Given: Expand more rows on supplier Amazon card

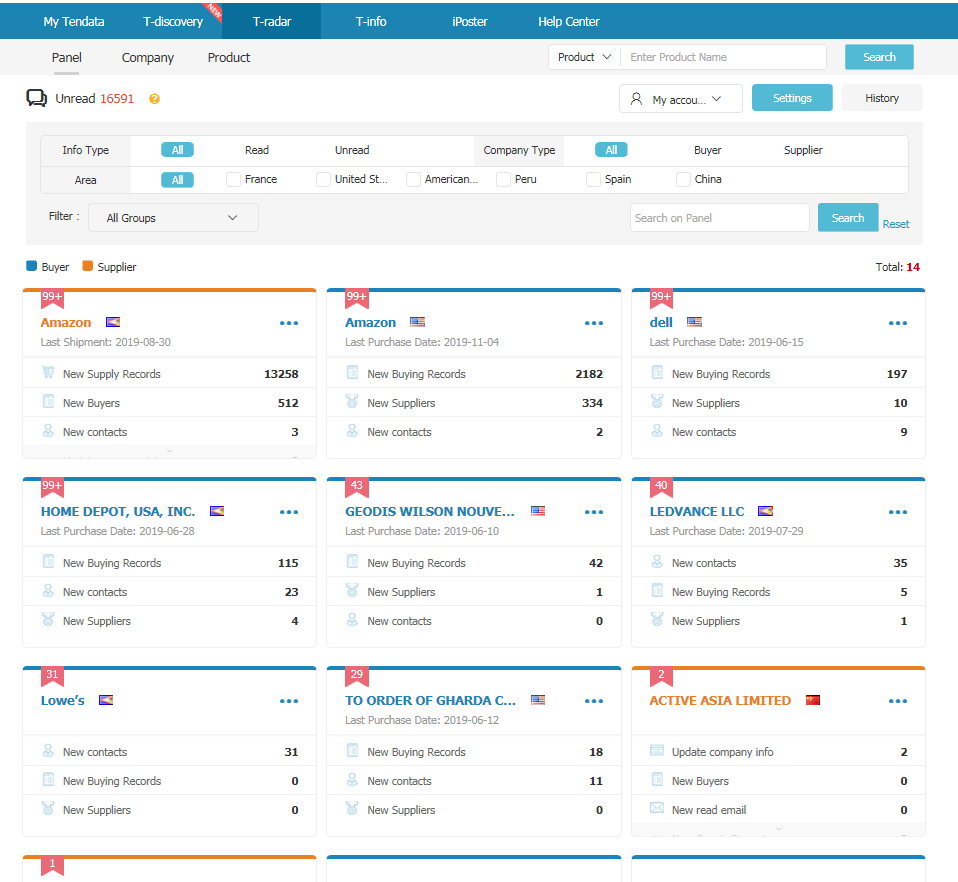Looking at the screenshot, I should pyautogui.click(x=170, y=451).
